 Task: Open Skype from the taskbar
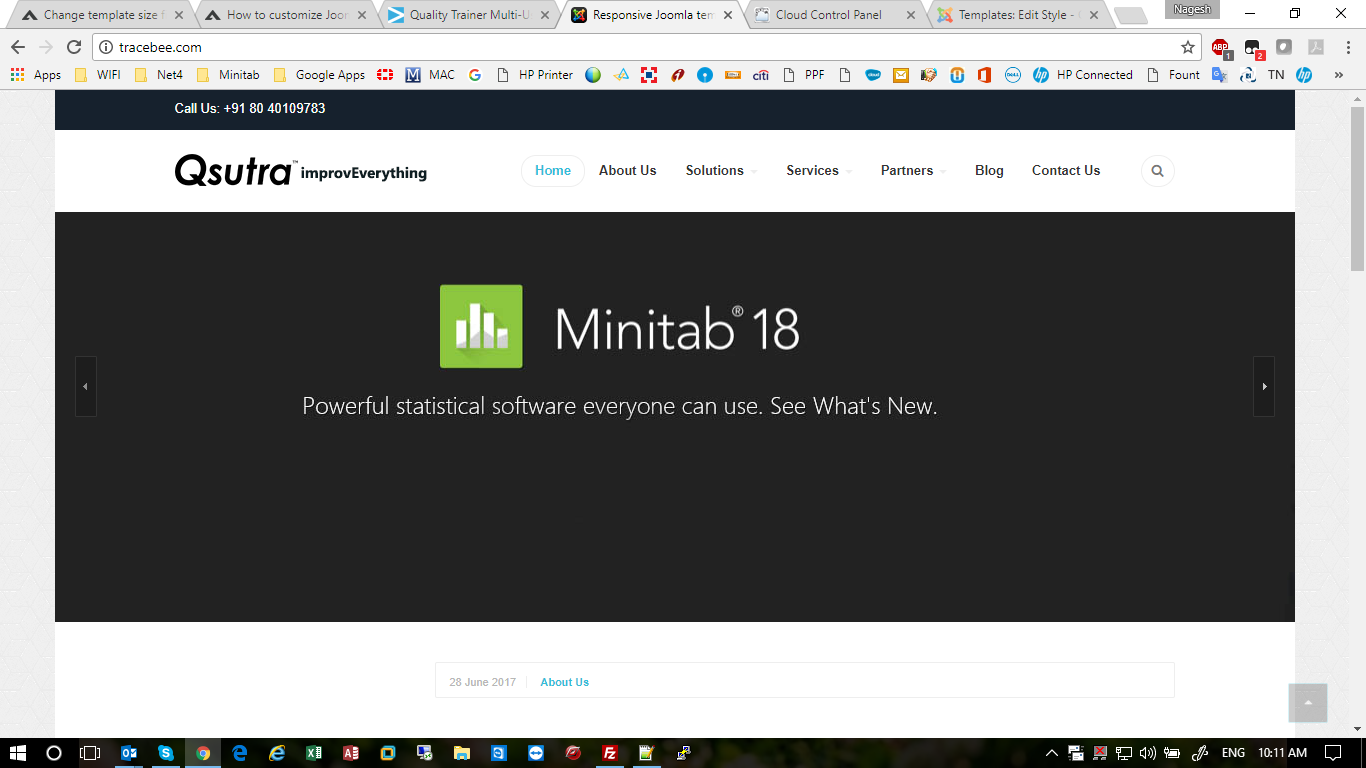(x=166, y=753)
